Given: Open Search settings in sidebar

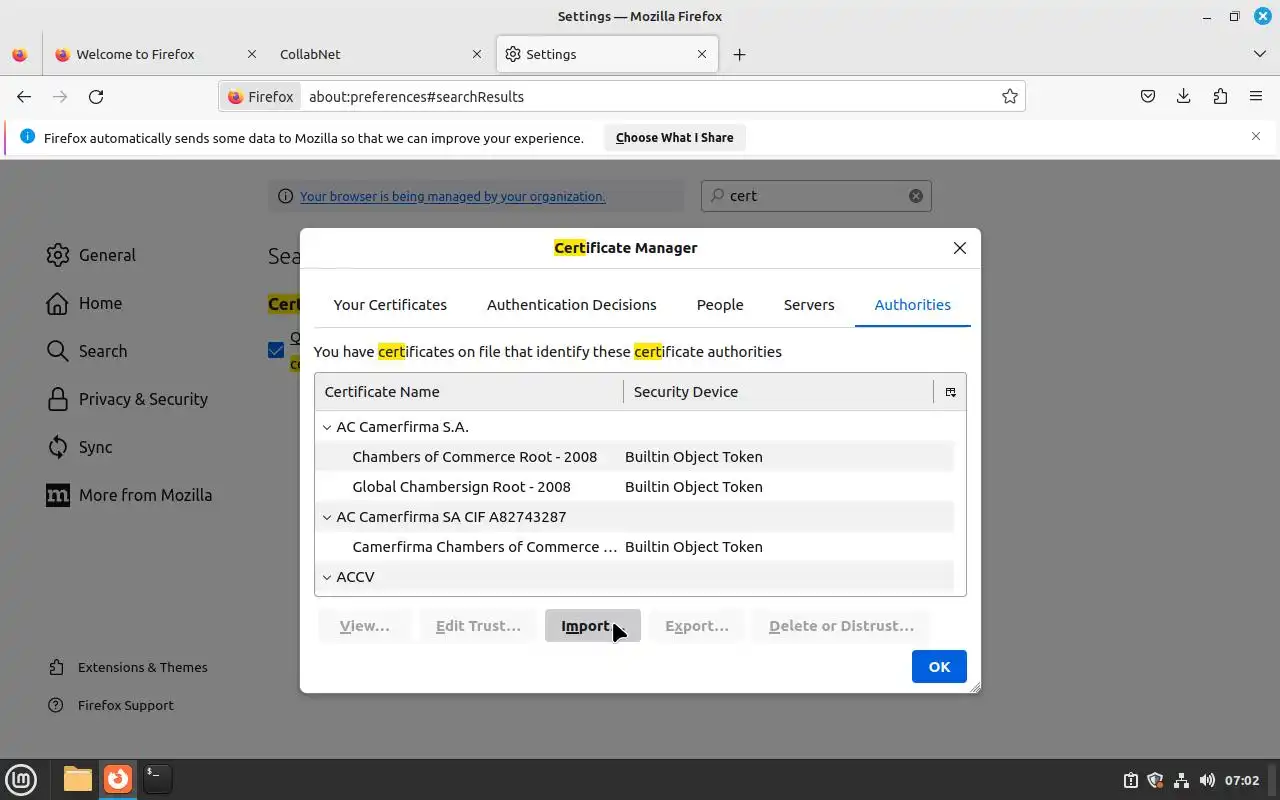Looking at the screenshot, I should click(87, 351).
